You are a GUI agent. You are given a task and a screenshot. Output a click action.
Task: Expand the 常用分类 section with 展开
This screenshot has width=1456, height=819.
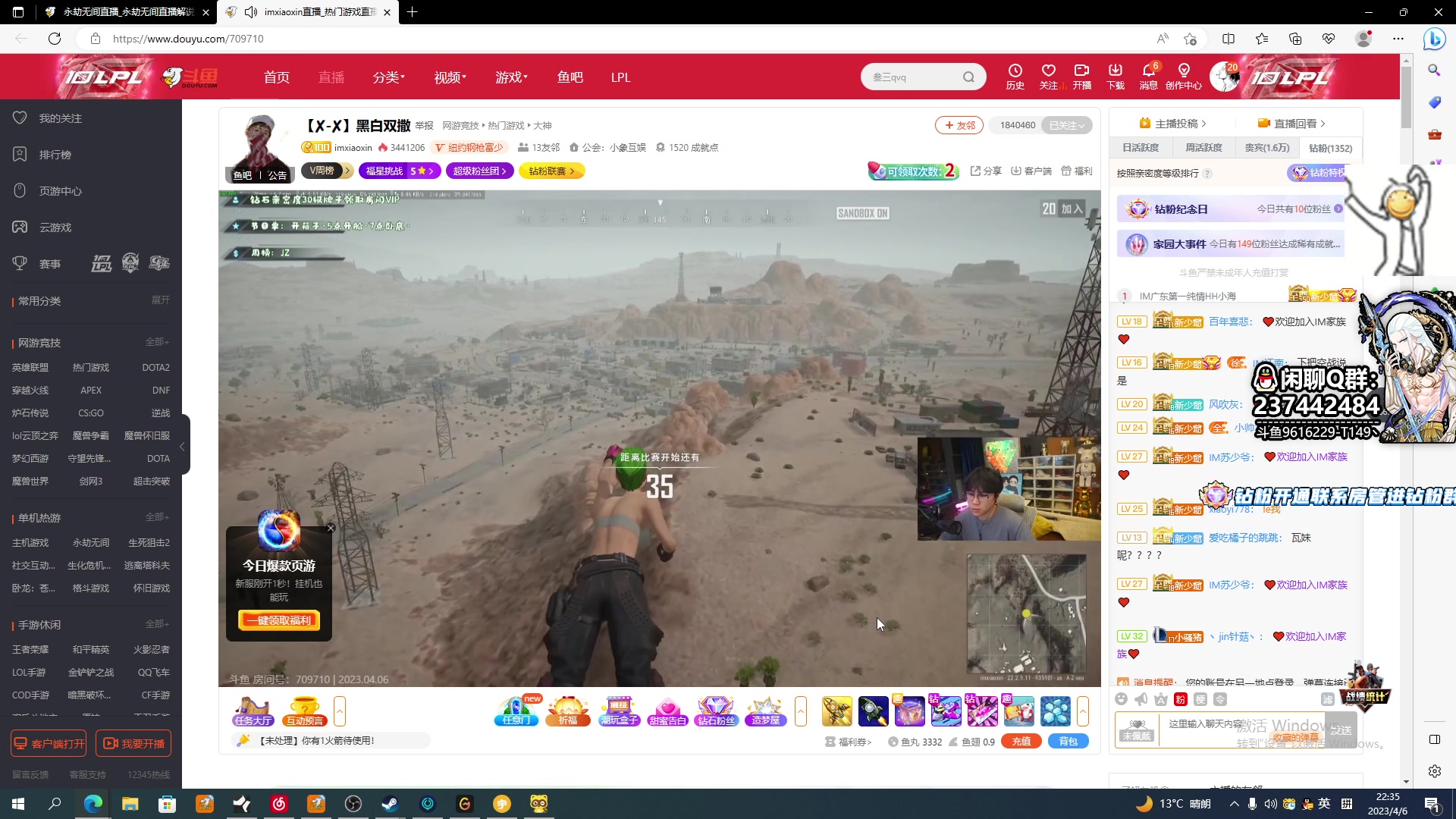click(160, 300)
